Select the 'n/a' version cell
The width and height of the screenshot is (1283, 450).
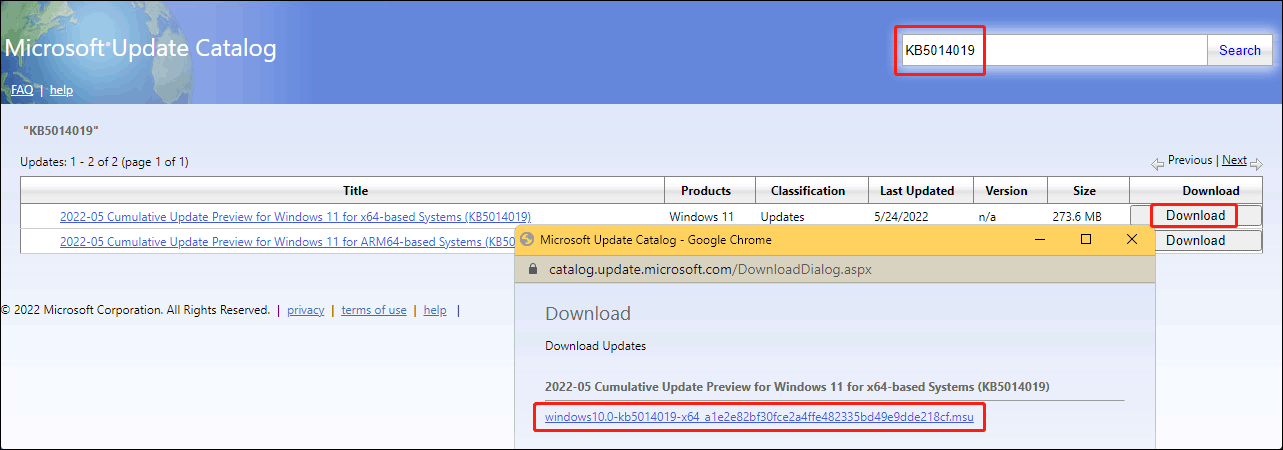[x=988, y=216]
